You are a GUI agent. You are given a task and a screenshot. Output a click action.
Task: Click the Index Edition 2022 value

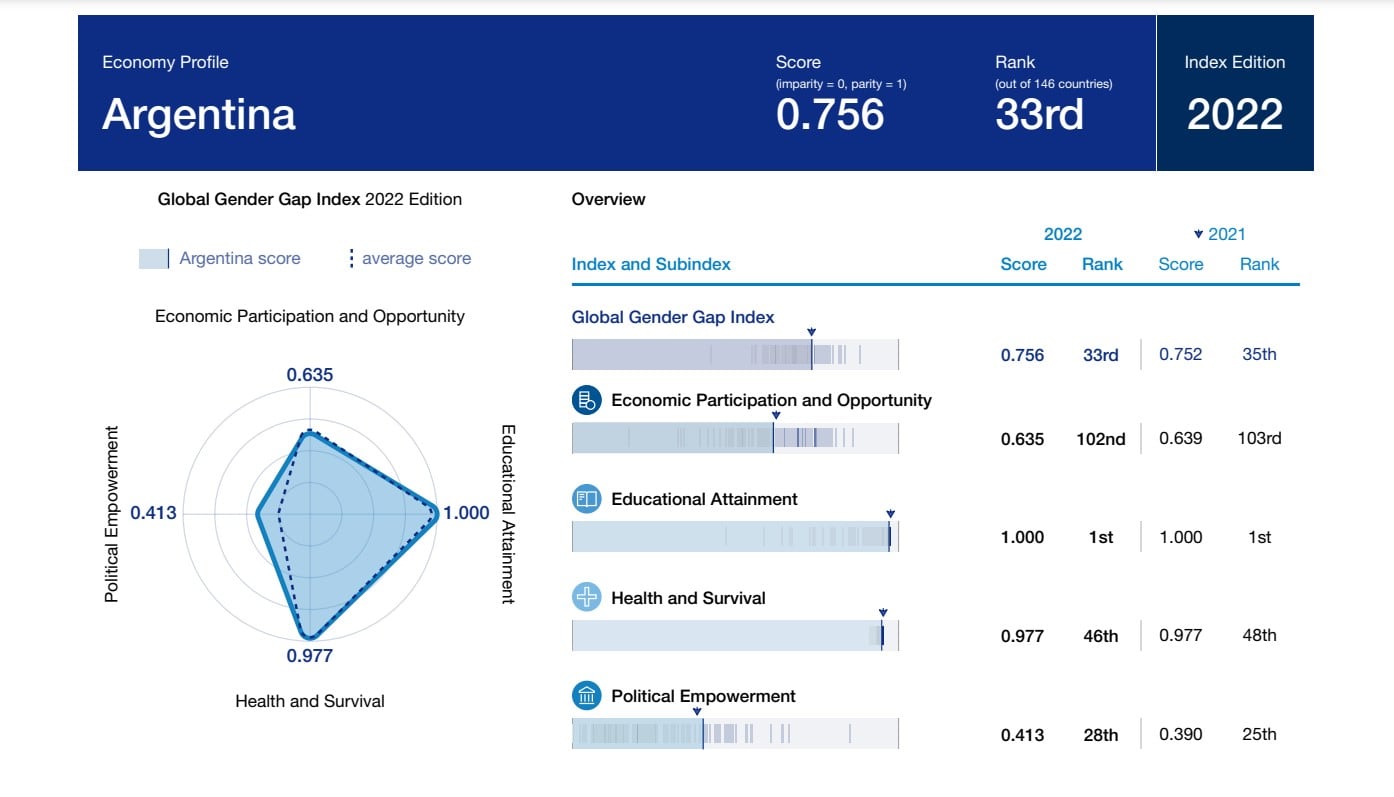coord(1235,114)
